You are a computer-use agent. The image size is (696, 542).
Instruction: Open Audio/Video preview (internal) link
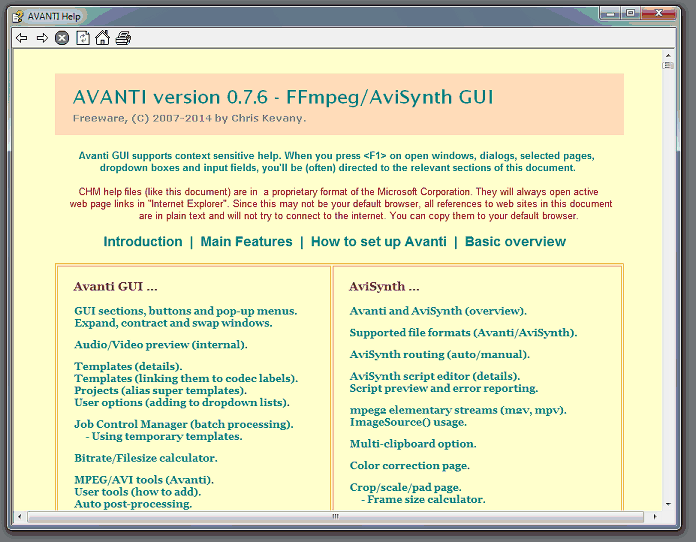tap(161, 344)
